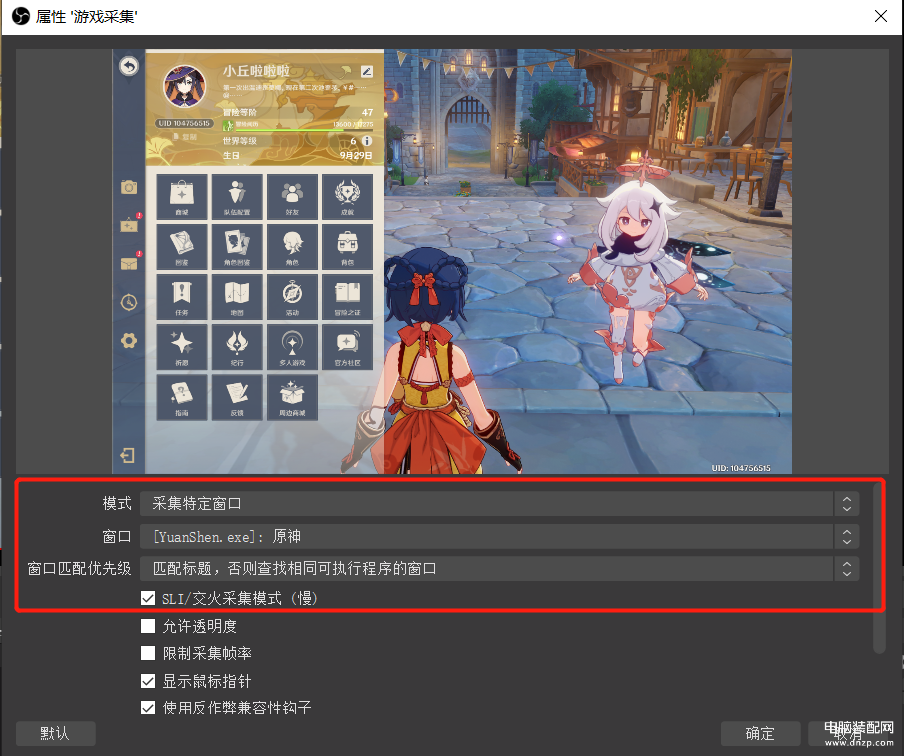
Task: Click the gift bag icon with red badge
Action: (x=130, y=224)
